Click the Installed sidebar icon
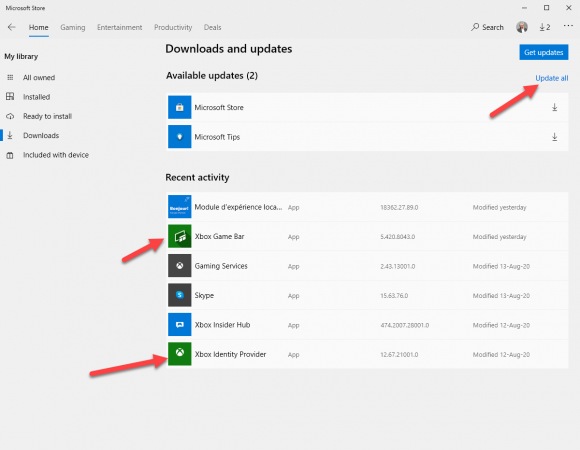Image resolution: width=580 pixels, height=450 pixels. (x=10, y=97)
